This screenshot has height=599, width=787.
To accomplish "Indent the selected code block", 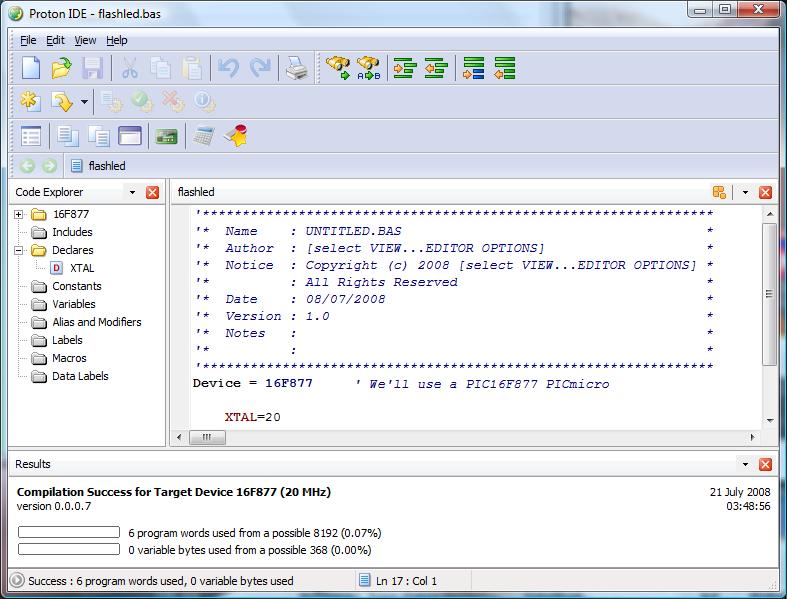I will (405, 68).
